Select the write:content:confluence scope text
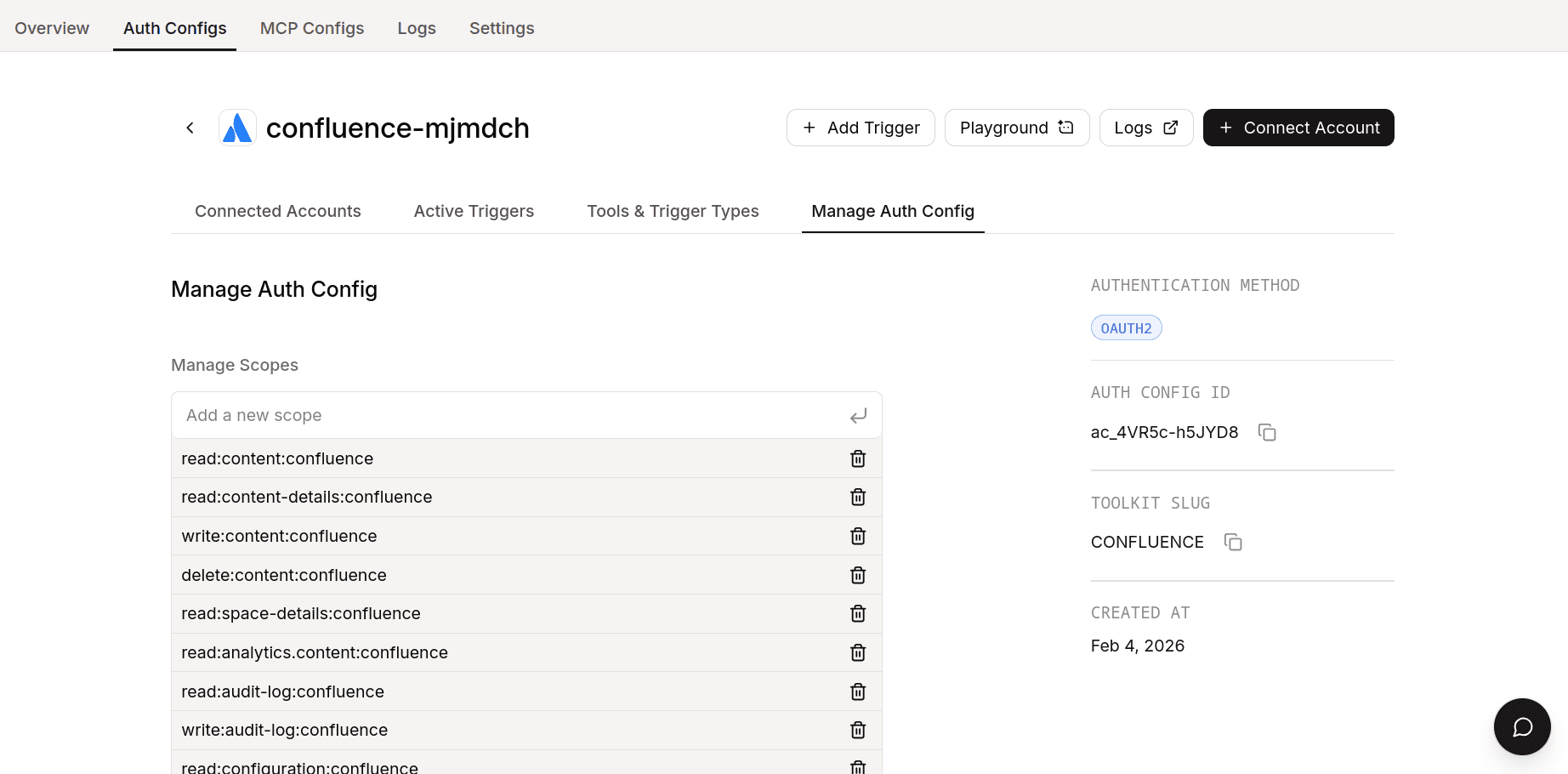 [279, 536]
